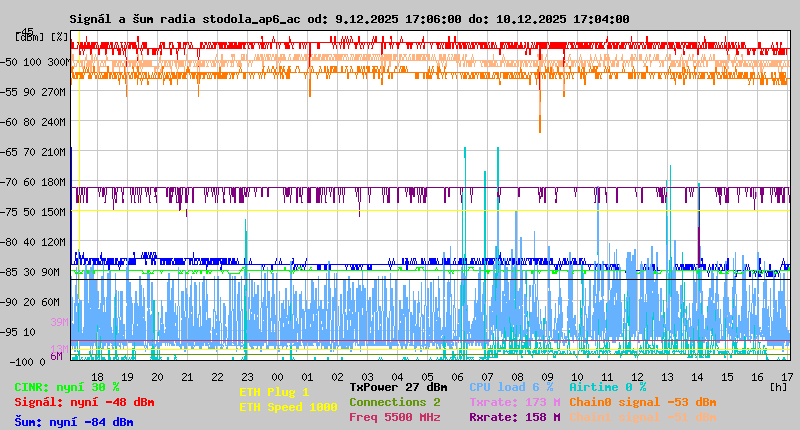Click the red Signál -48 dBm legend
This screenshot has height=430, width=800.
pyautogui.click(x=84, y=402)
